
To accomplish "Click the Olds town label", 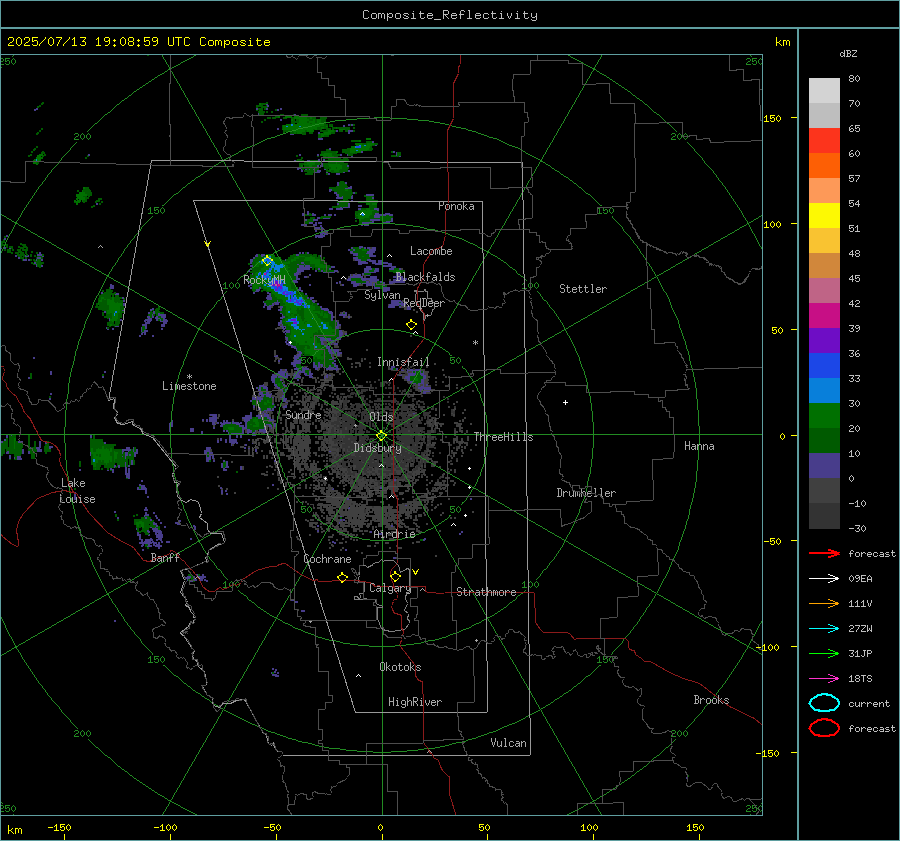I will click(x=381, y=417).
